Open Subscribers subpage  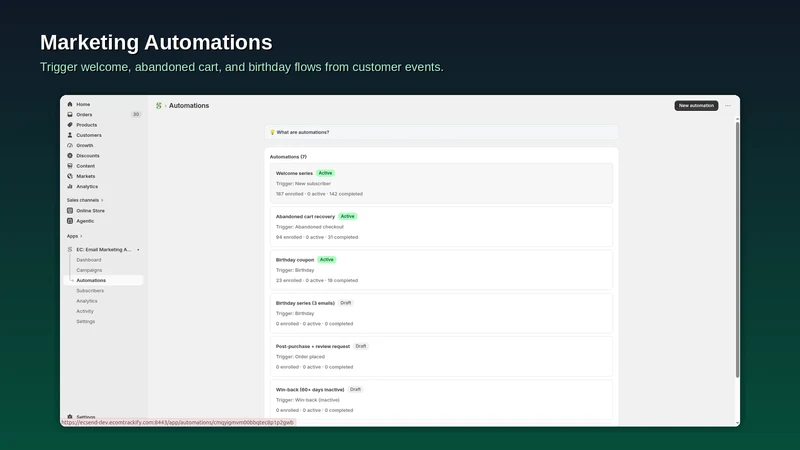pos(90,290)
